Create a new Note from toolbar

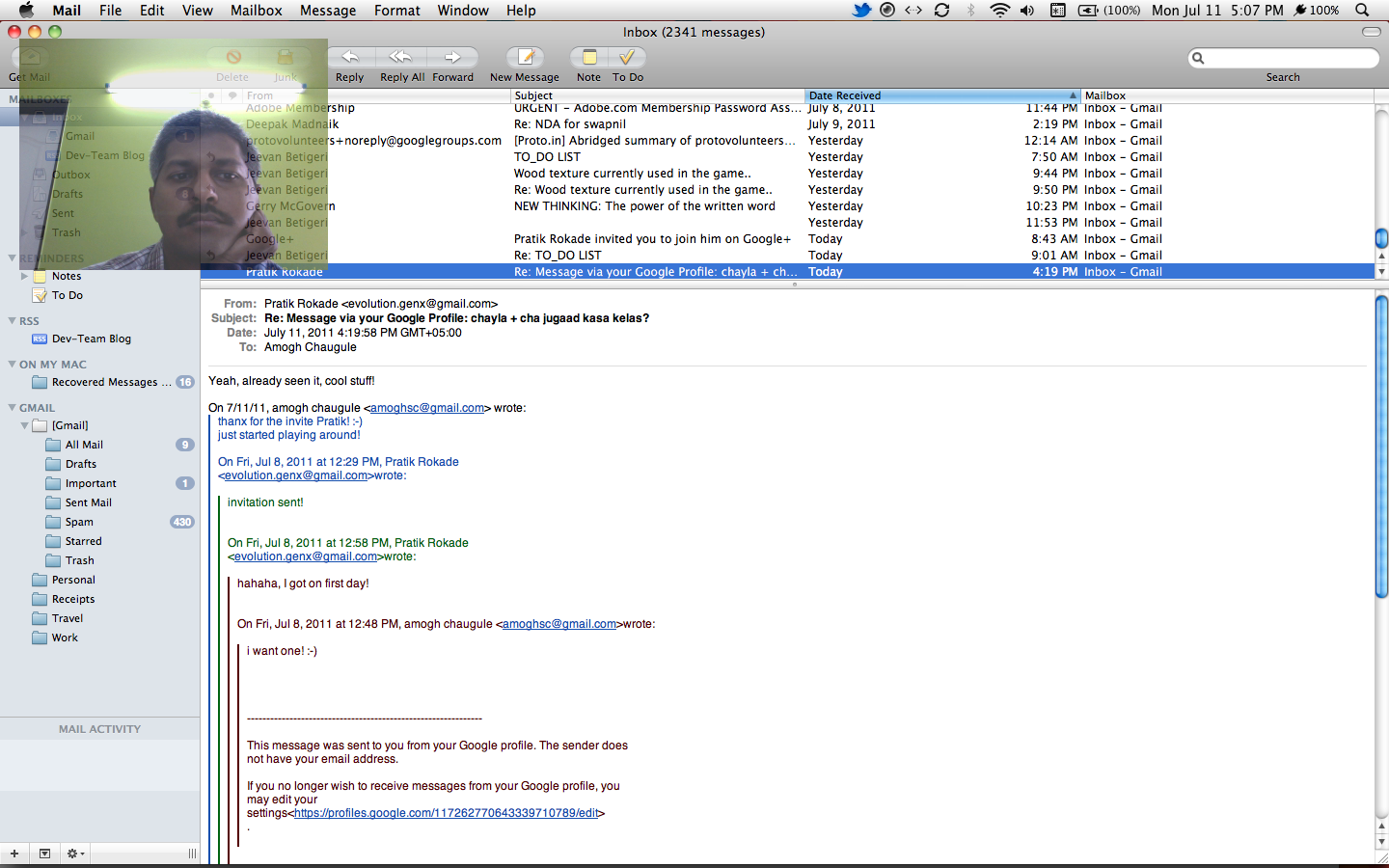(x=588, y=58)
